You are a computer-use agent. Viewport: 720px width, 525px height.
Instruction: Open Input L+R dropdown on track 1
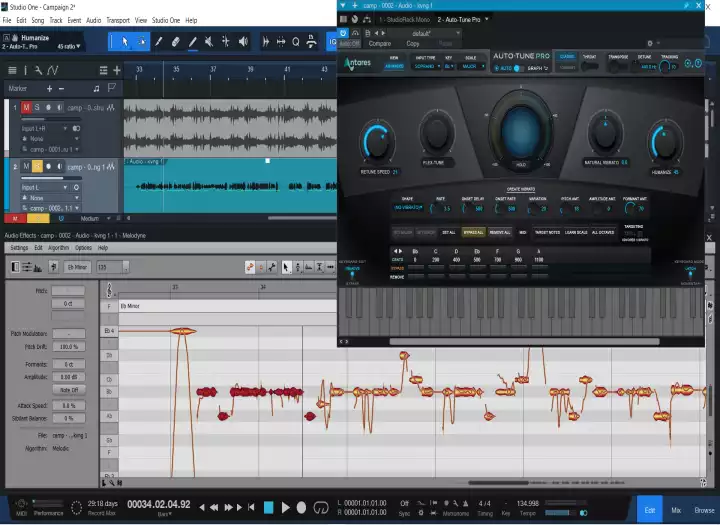click(44, 129)
